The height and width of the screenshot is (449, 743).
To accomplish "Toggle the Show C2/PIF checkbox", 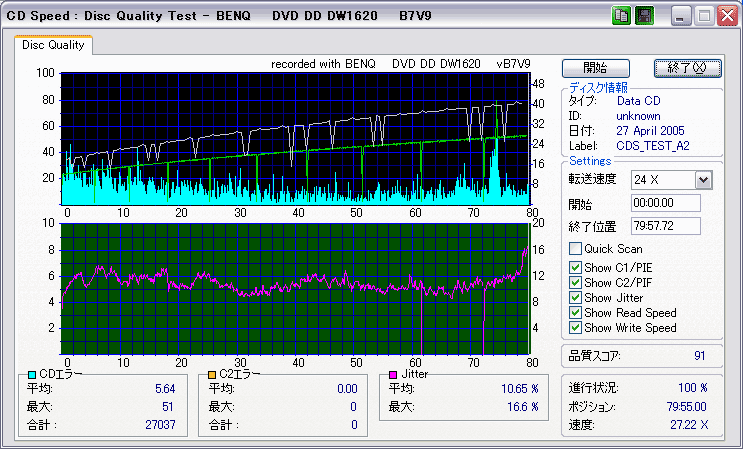I will pyautogui.click(x=575, y=282).
